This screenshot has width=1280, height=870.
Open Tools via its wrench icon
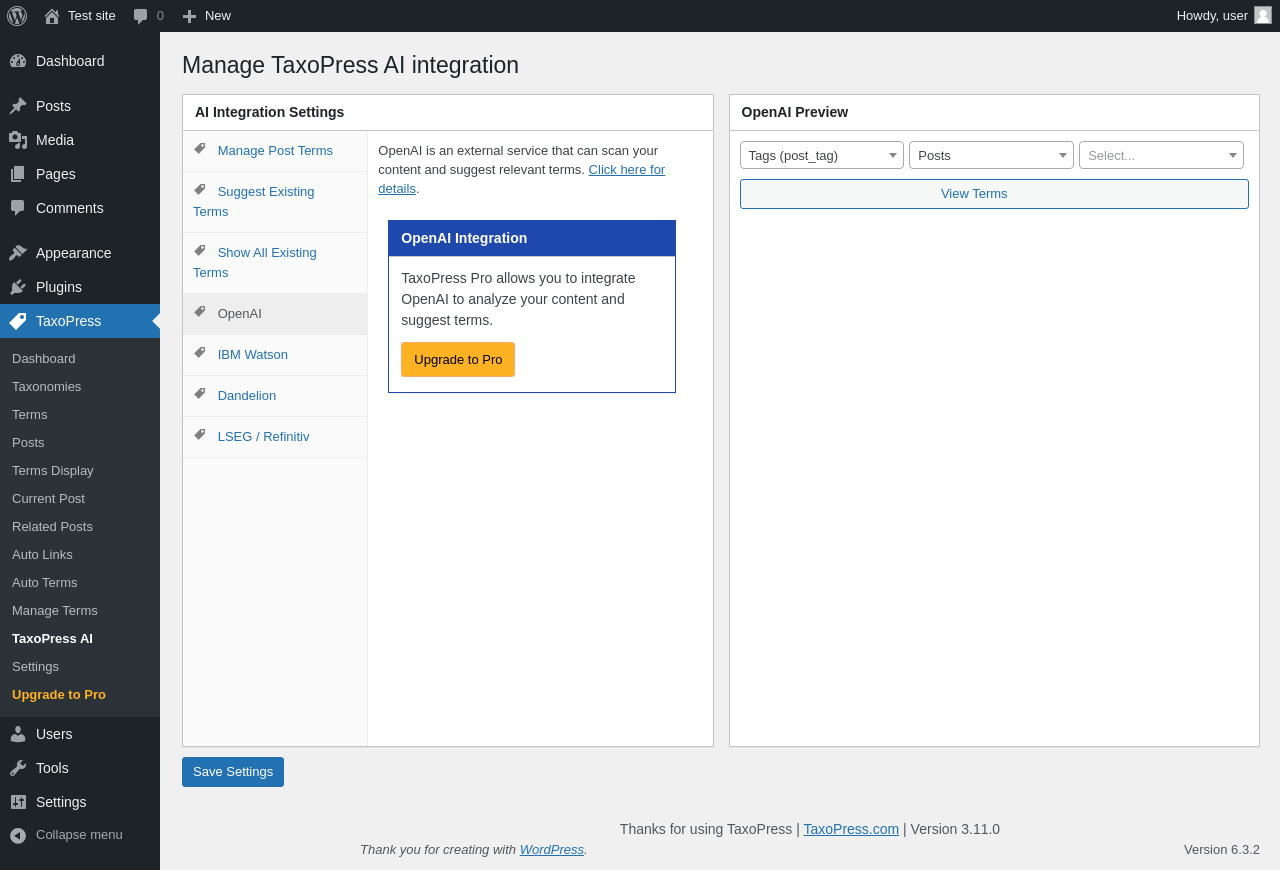[18, 768]
